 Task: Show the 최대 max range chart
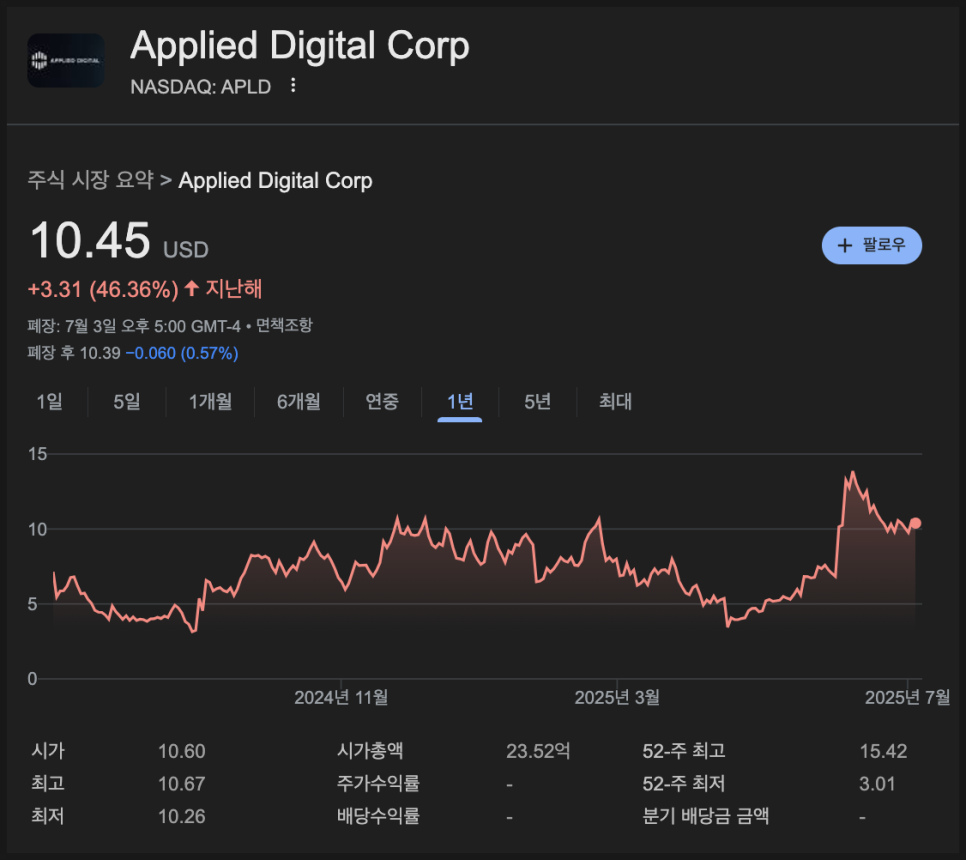click(615, 402)
